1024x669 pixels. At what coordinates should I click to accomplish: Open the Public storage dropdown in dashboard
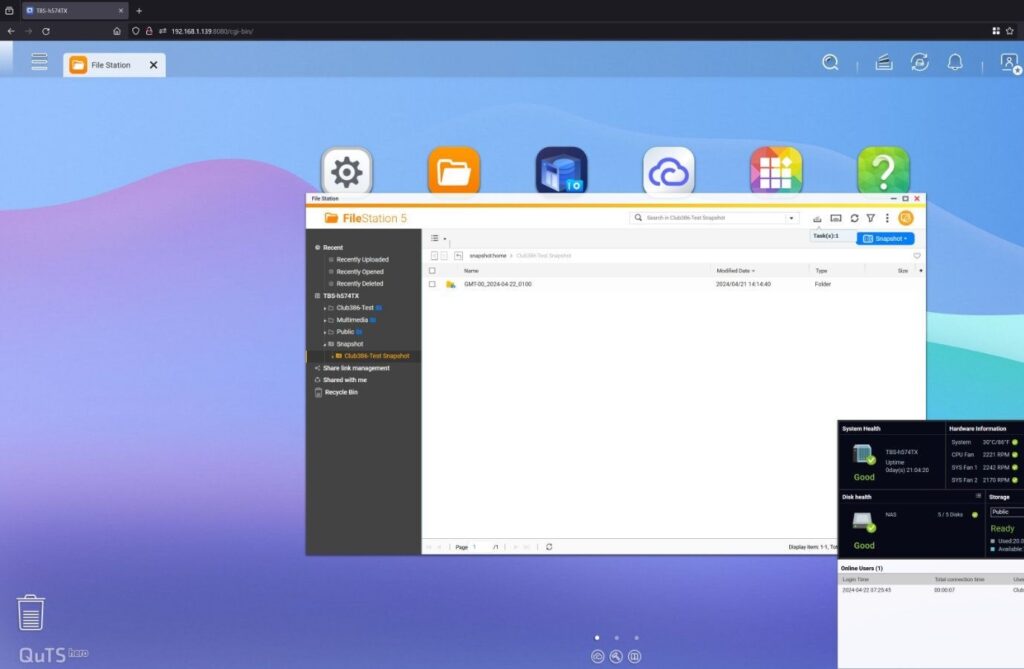(x=1005, y=511)
